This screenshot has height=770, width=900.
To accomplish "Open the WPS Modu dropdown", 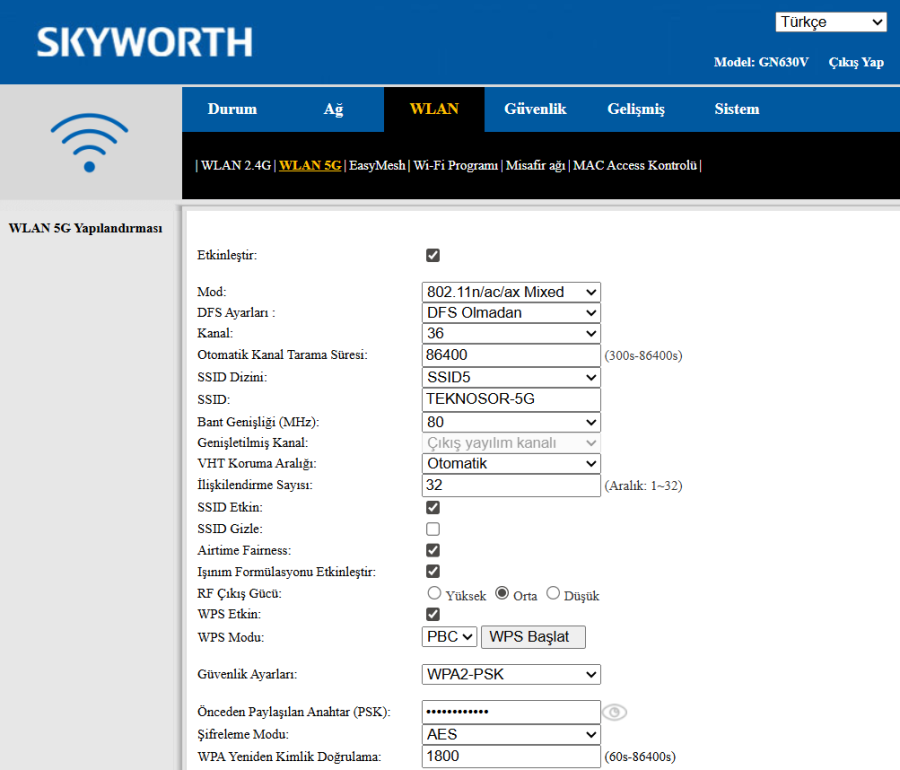I will [x=449, y=636].
